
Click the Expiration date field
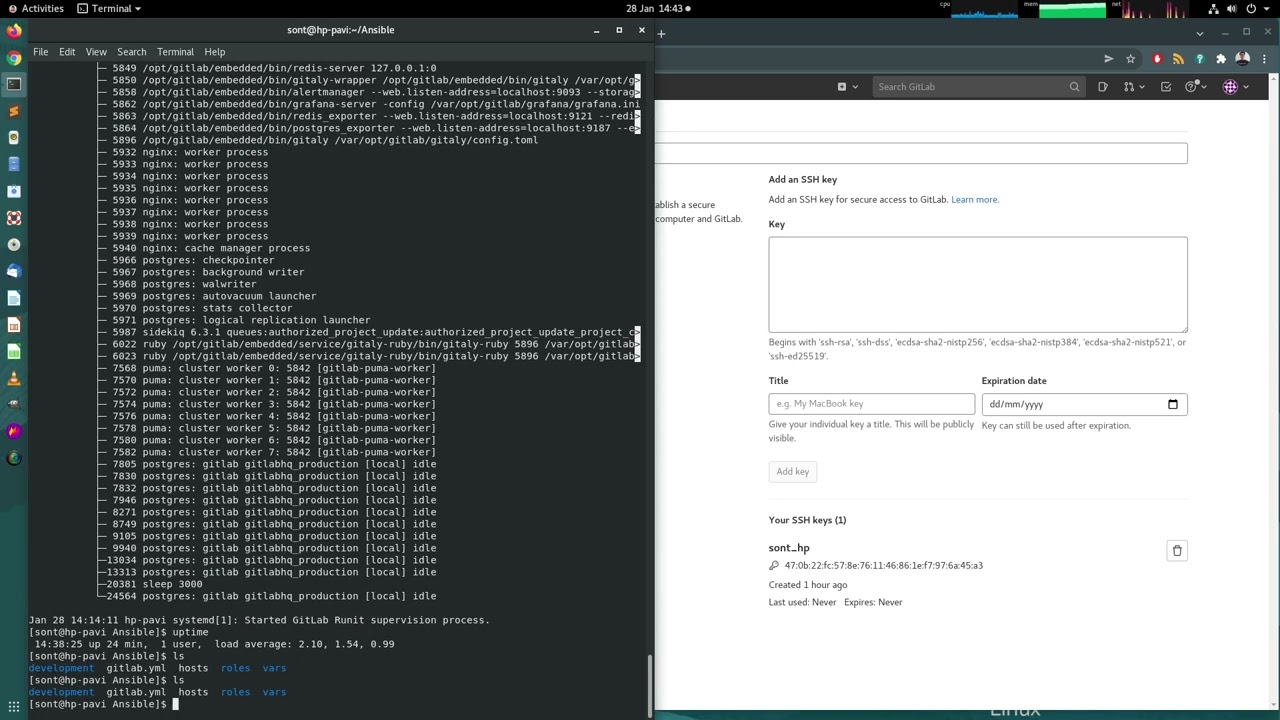1084,404
